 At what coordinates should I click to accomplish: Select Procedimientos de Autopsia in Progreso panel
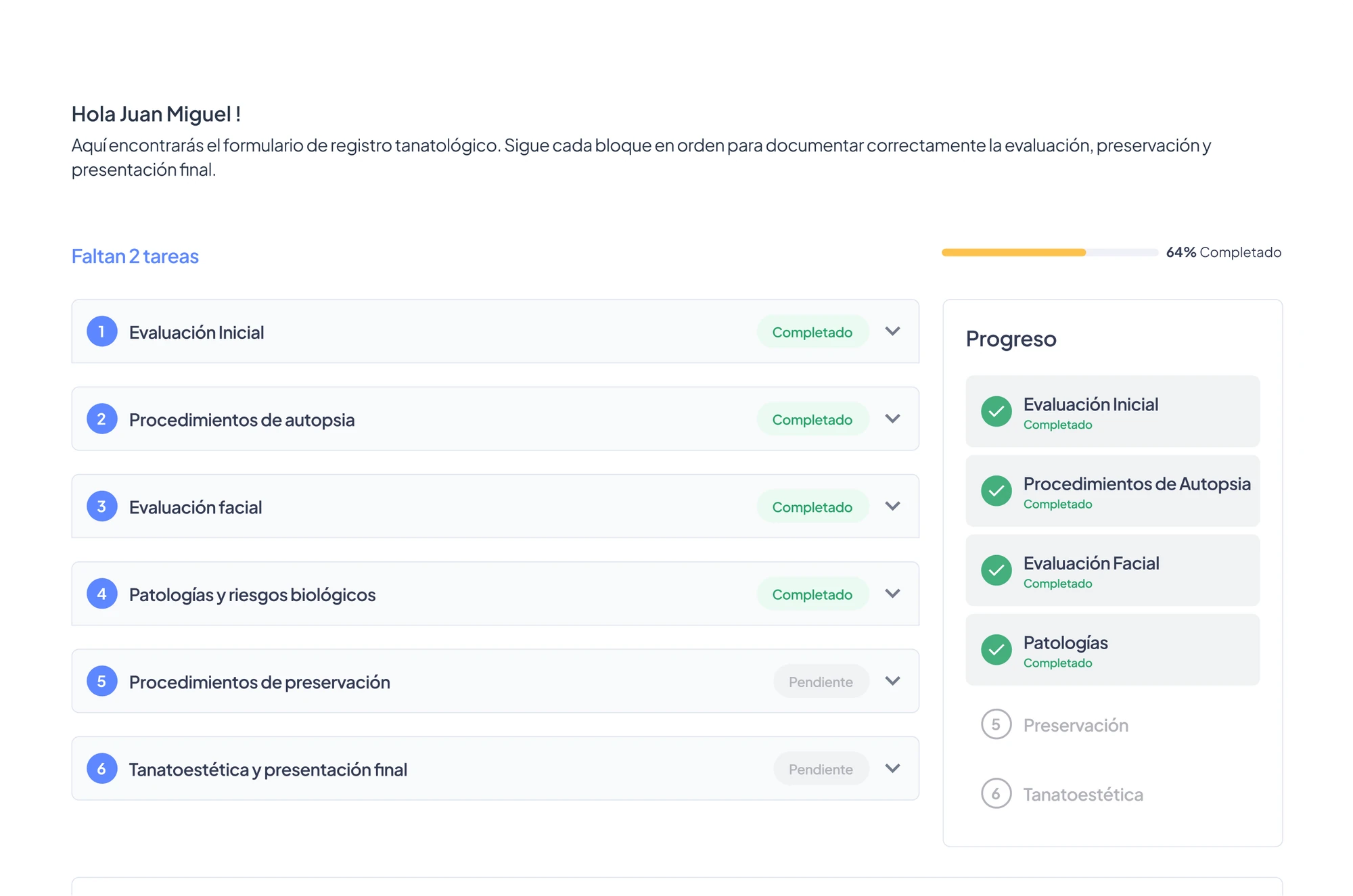pyautogui.click(x=1112, y=491)
